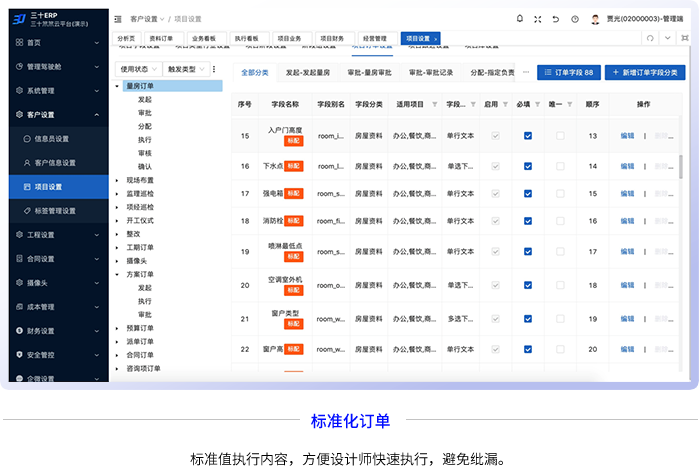Viewport: 699px width, 466px height.
Task: Toggle fullscreen with the expand icon
Action: coord(537,18)
